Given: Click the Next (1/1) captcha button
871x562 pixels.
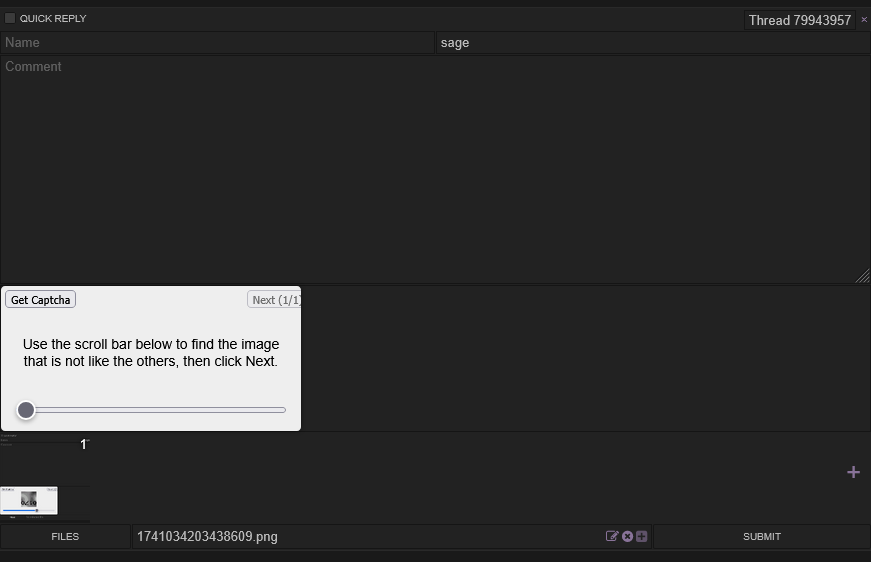Looking at the screenshot, I should (x=274, y=300).
